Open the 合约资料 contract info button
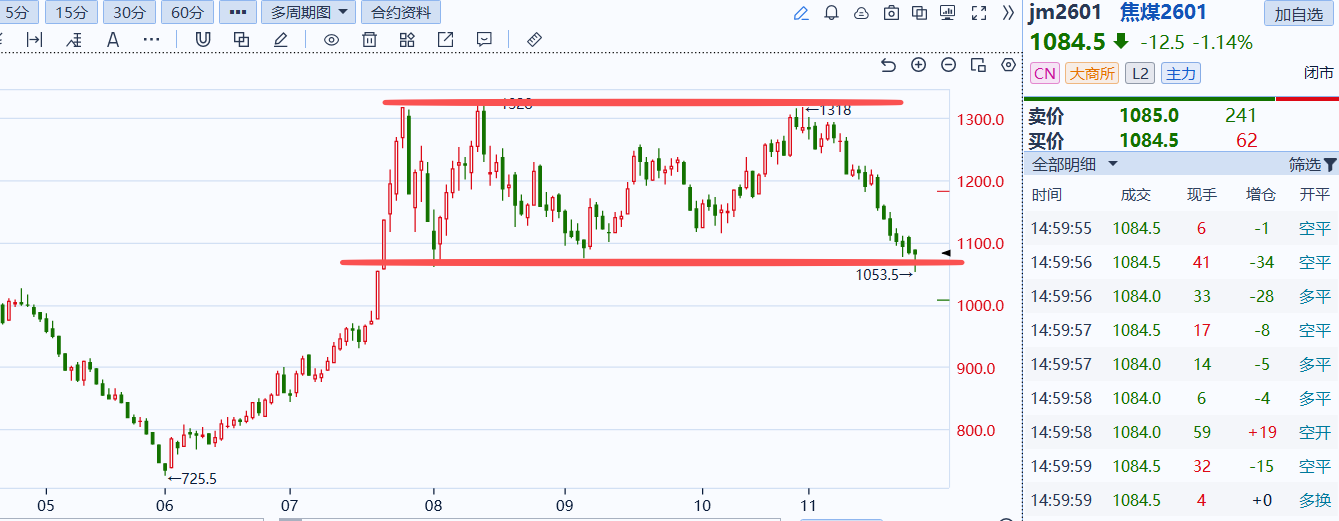 coord(401,13)
